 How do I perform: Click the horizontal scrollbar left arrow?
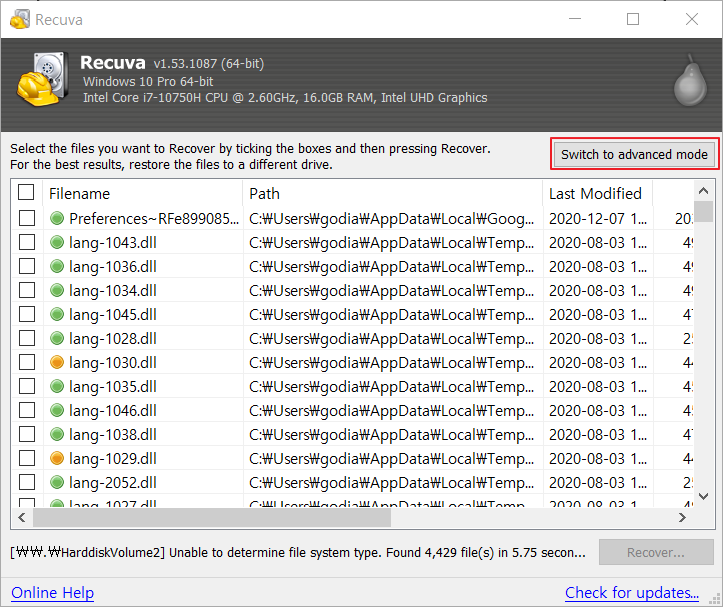pos(22,518)
